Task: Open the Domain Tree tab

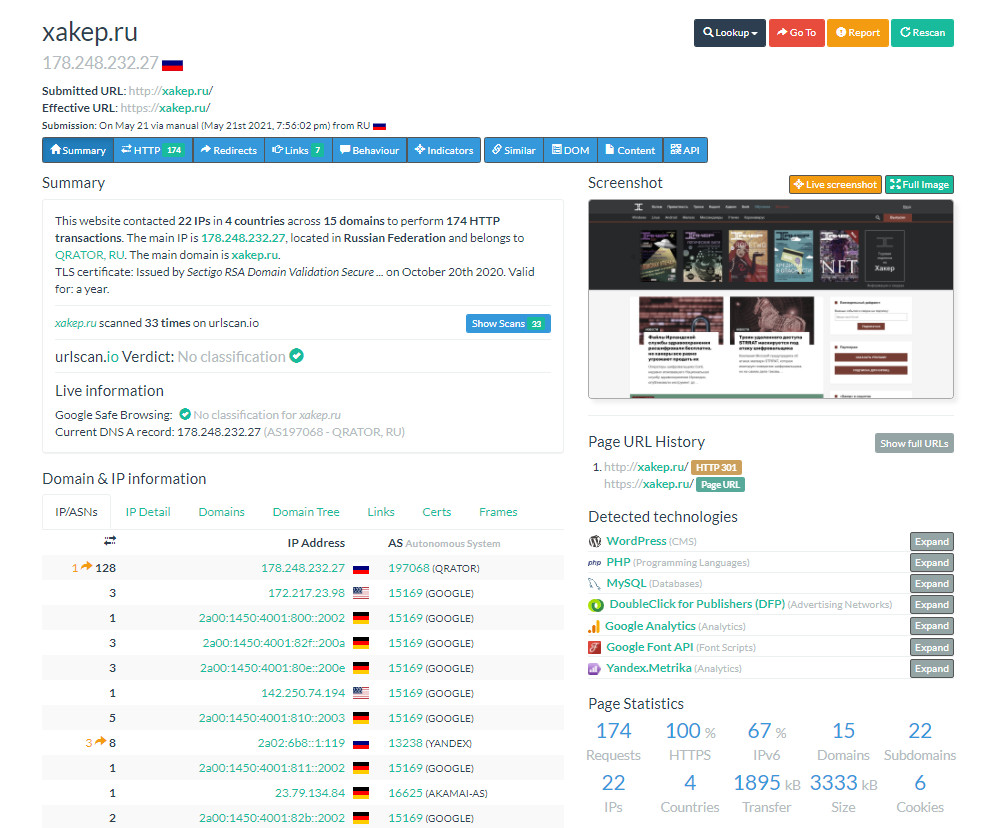Action: pos(306,512)
